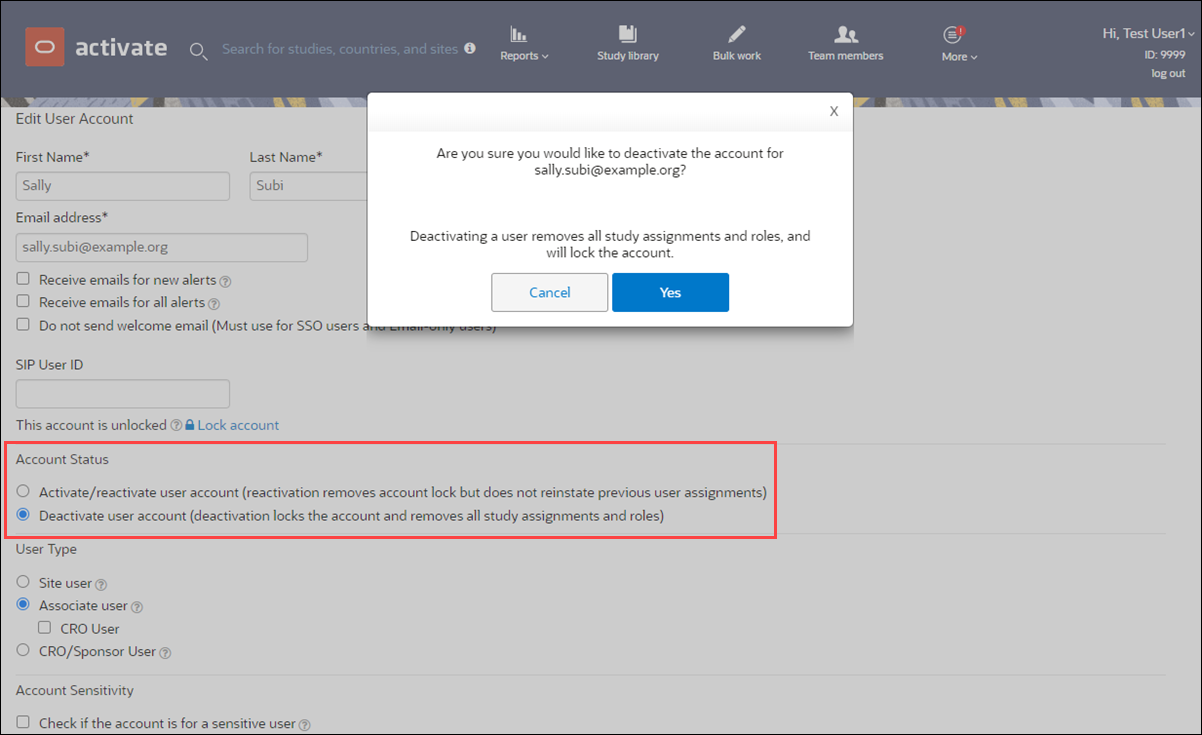Click help icon beside Site user

[x=101, y=584]
